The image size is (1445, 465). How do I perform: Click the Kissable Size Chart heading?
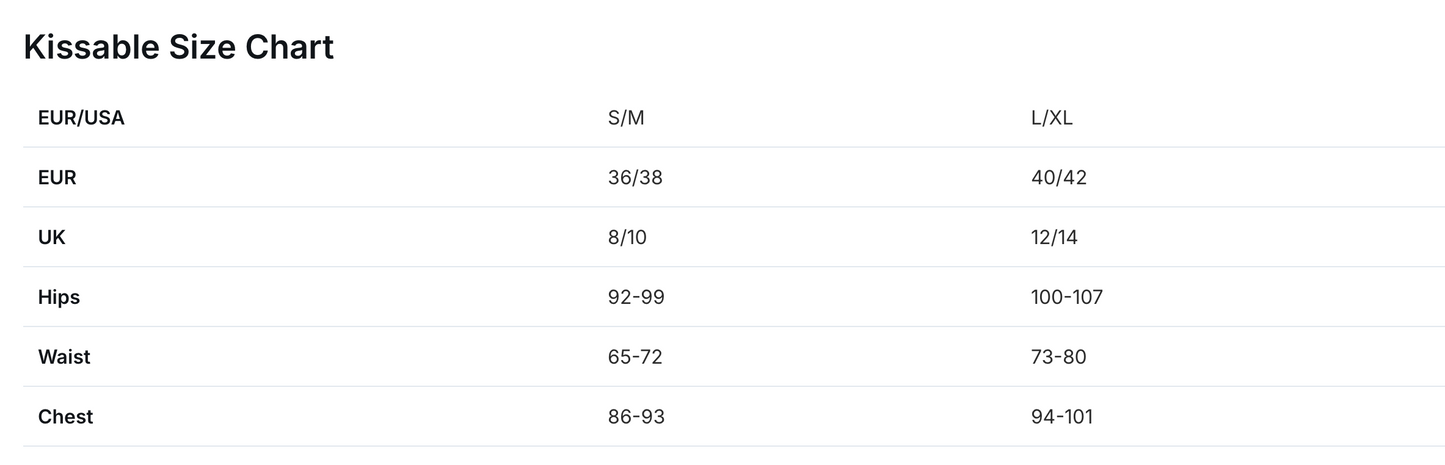(178, 47)
